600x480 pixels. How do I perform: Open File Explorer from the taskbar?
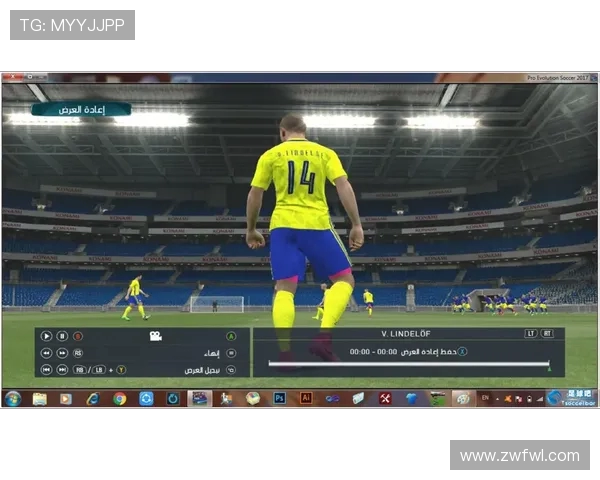point(39,399)
